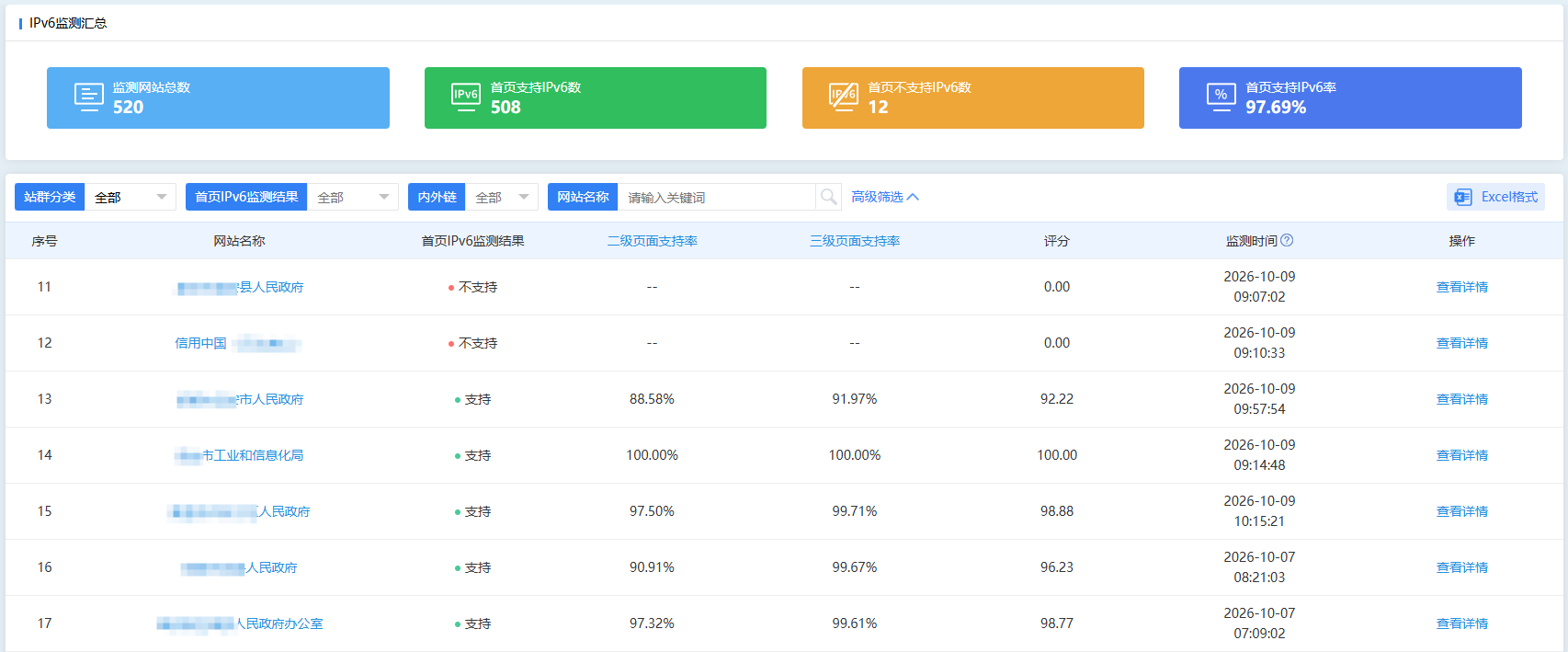Click the 99.61% third-level cell
1568x652 pixels.
[x=854, y=623]
